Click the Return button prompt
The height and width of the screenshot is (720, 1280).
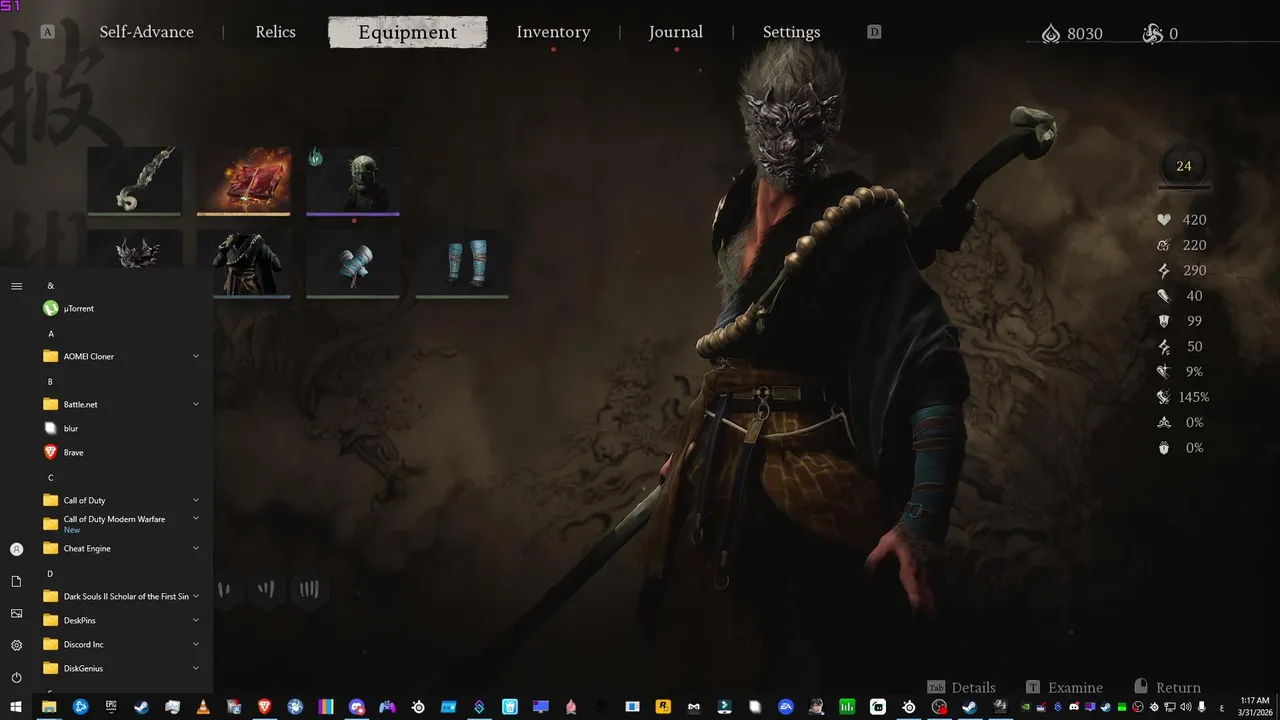point(1167,687)
